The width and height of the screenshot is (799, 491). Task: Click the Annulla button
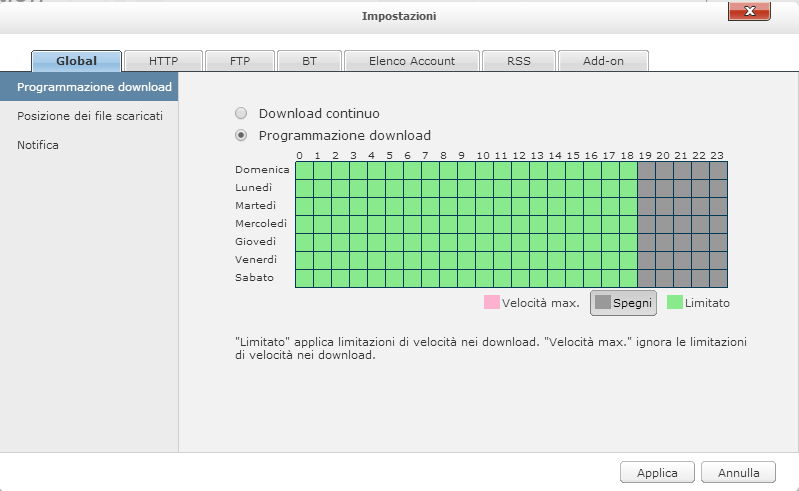point(738,473)
